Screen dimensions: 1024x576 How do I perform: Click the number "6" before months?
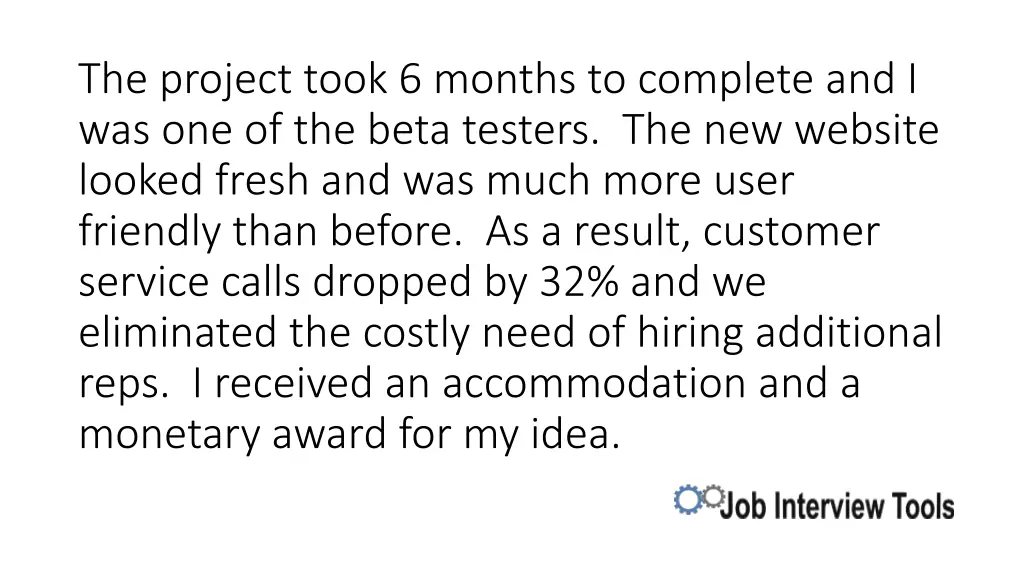(409, 80)
